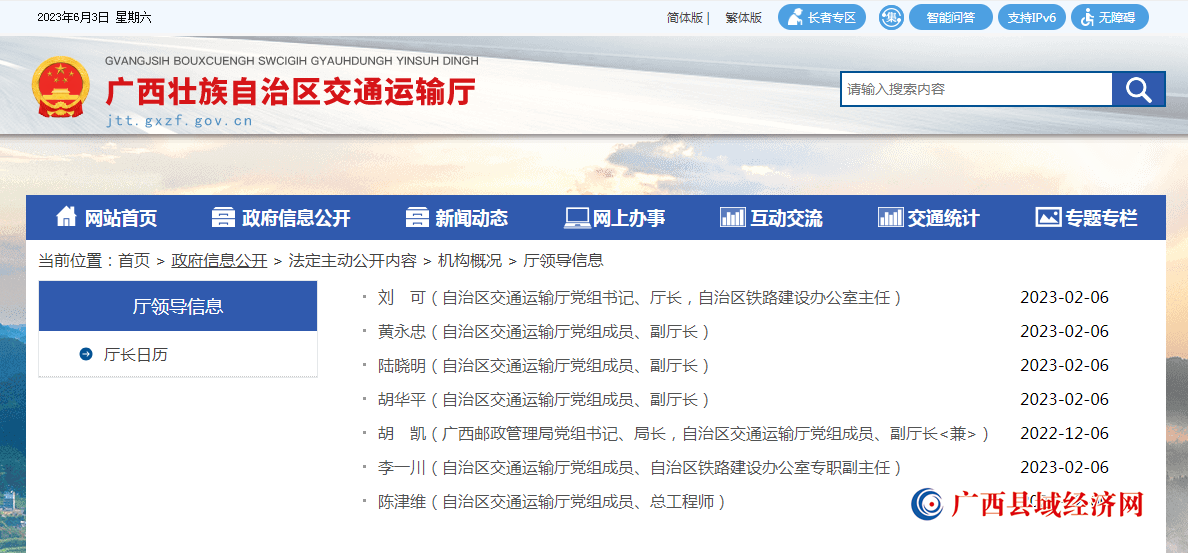Click 政府信息公开 breadcrumb link

[x=219, y=261]
